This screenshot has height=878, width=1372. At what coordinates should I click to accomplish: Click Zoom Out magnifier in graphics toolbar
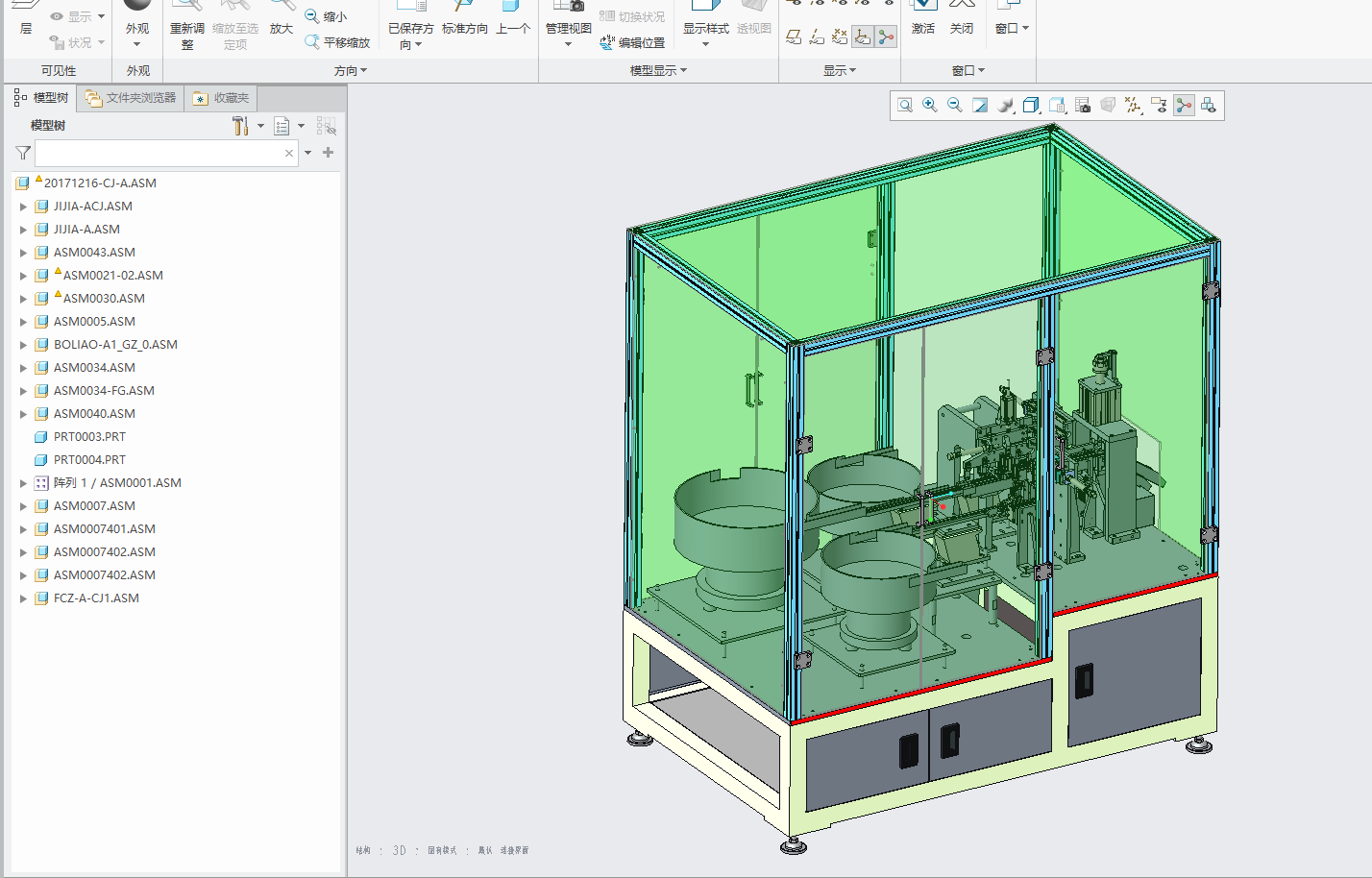pos(955,106)
